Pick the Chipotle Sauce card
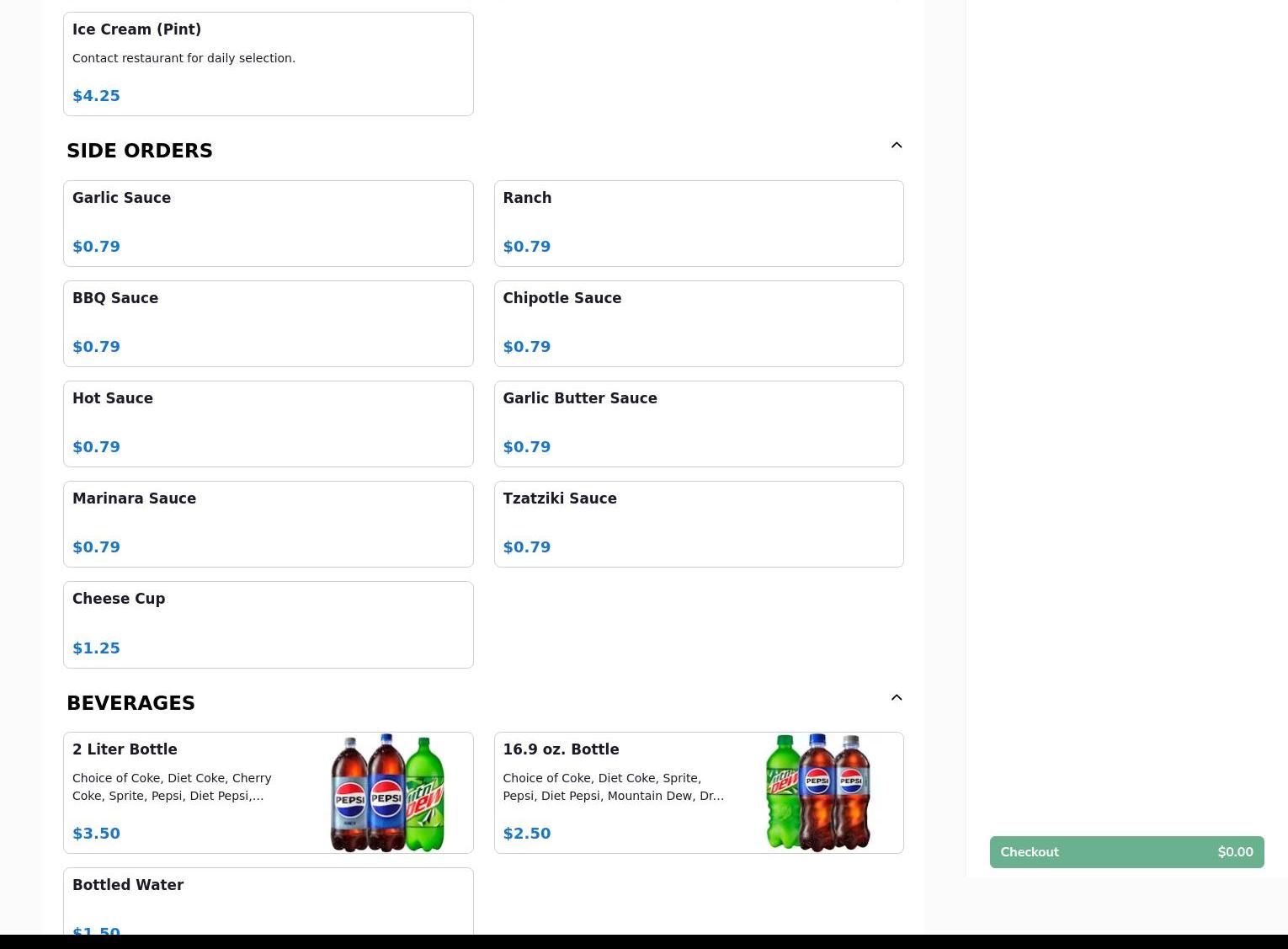Image resolution: width=1288 pixels, height=949 pixels. tap(699, 323)
